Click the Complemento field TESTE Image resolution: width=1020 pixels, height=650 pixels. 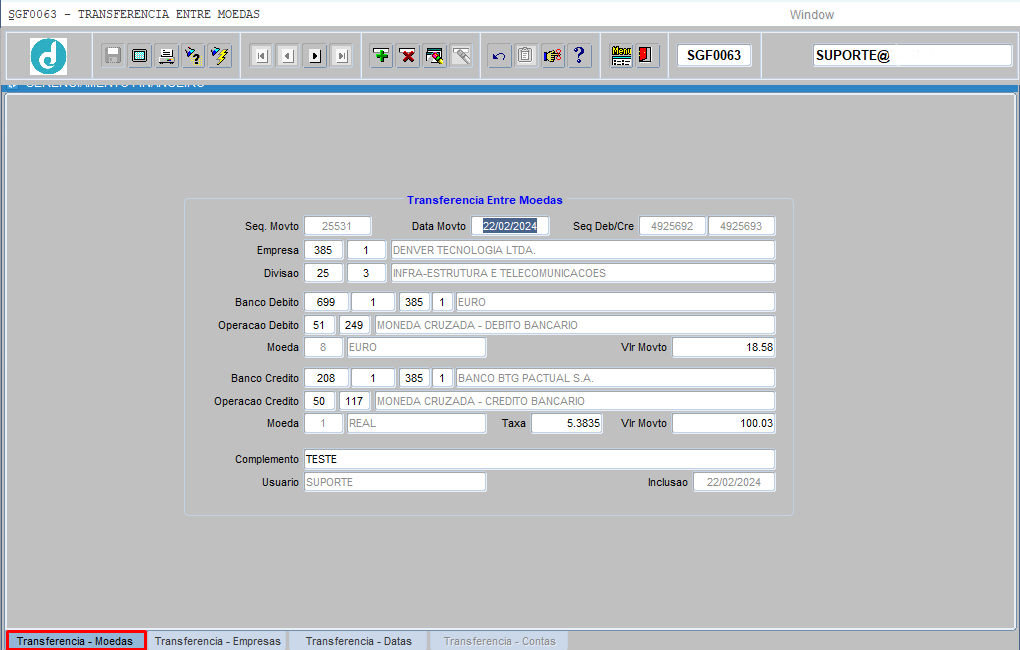pos(539,459)
